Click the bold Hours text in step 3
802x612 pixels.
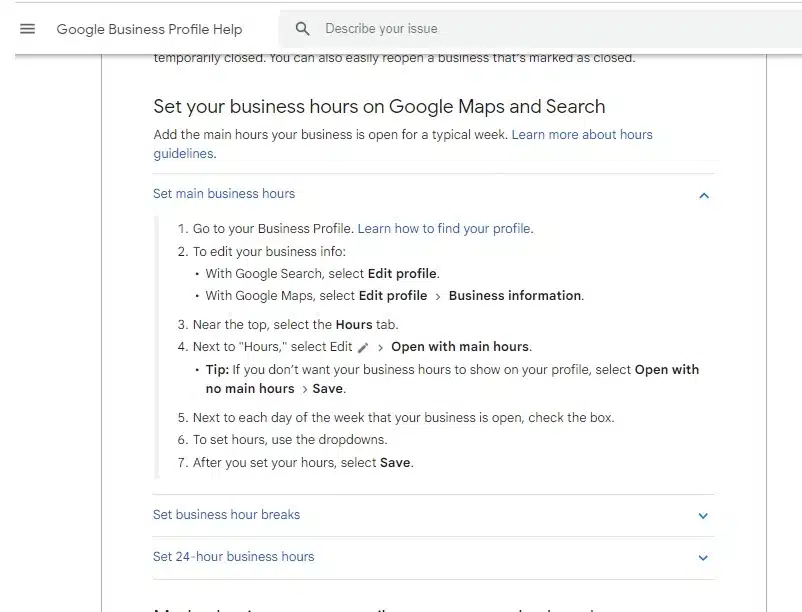click(354, 325)
